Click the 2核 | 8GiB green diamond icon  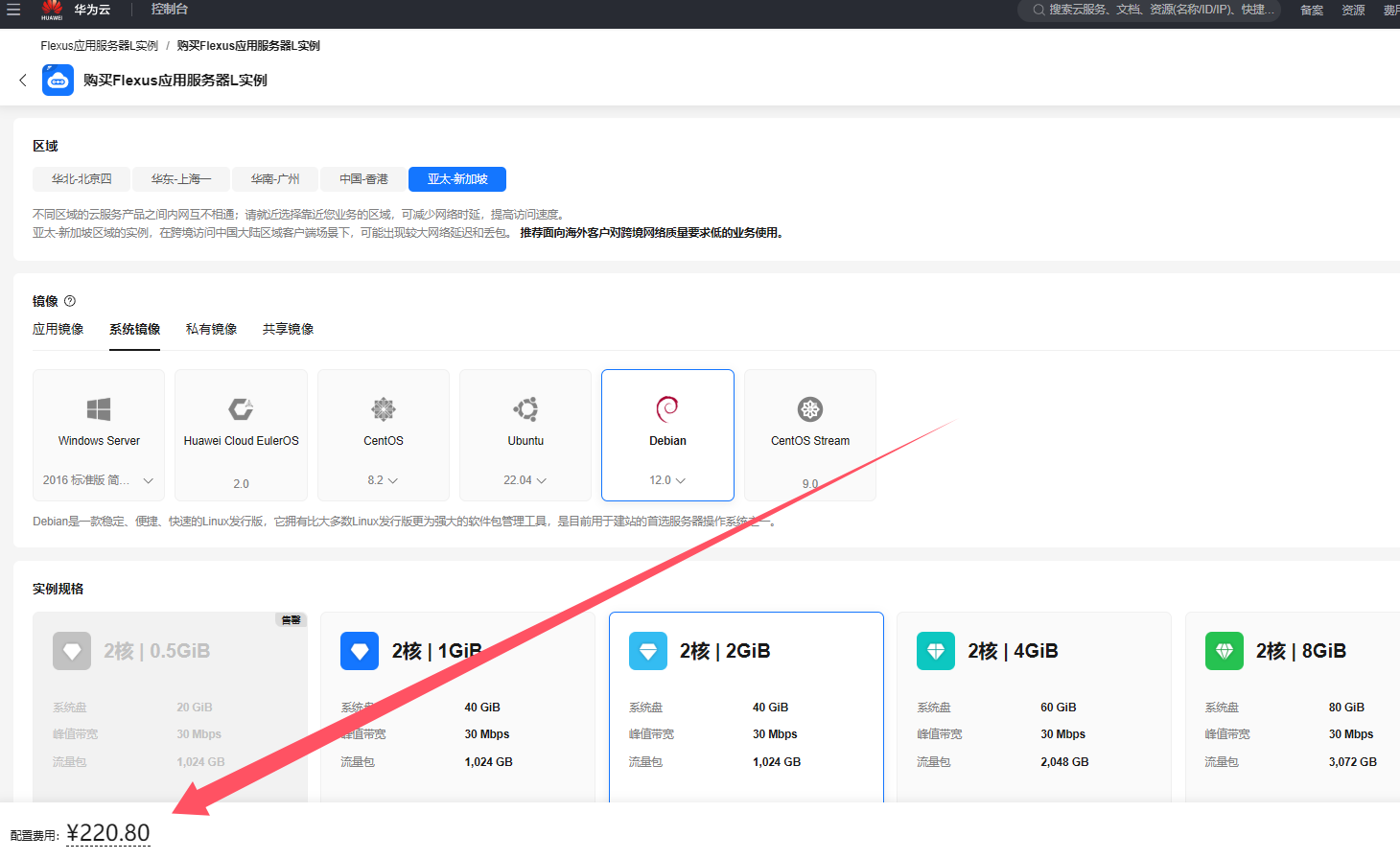point(1225,651)
